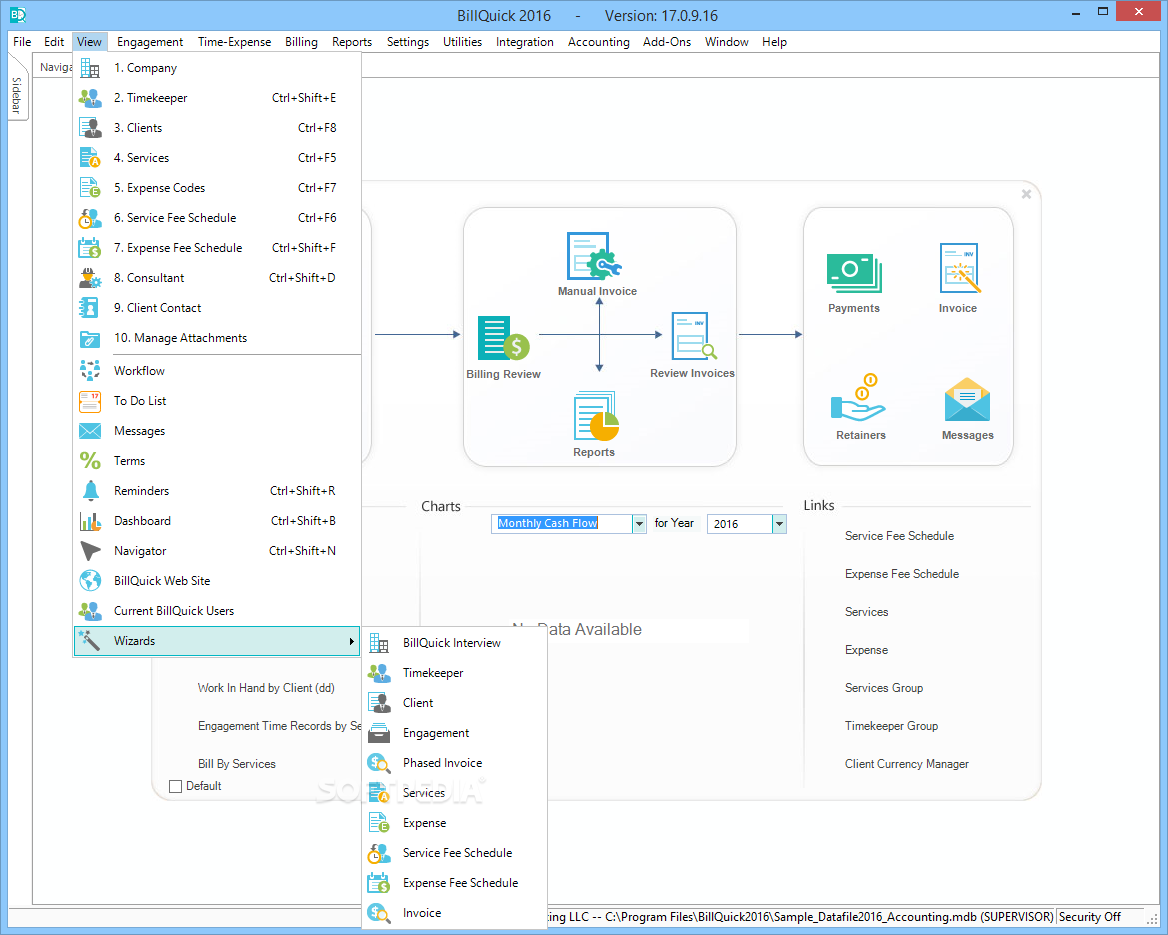The image size is (1168, 935).
Task: Click the Navigator cursor icon
Action: pyautogui.click(x=90, y=551)
